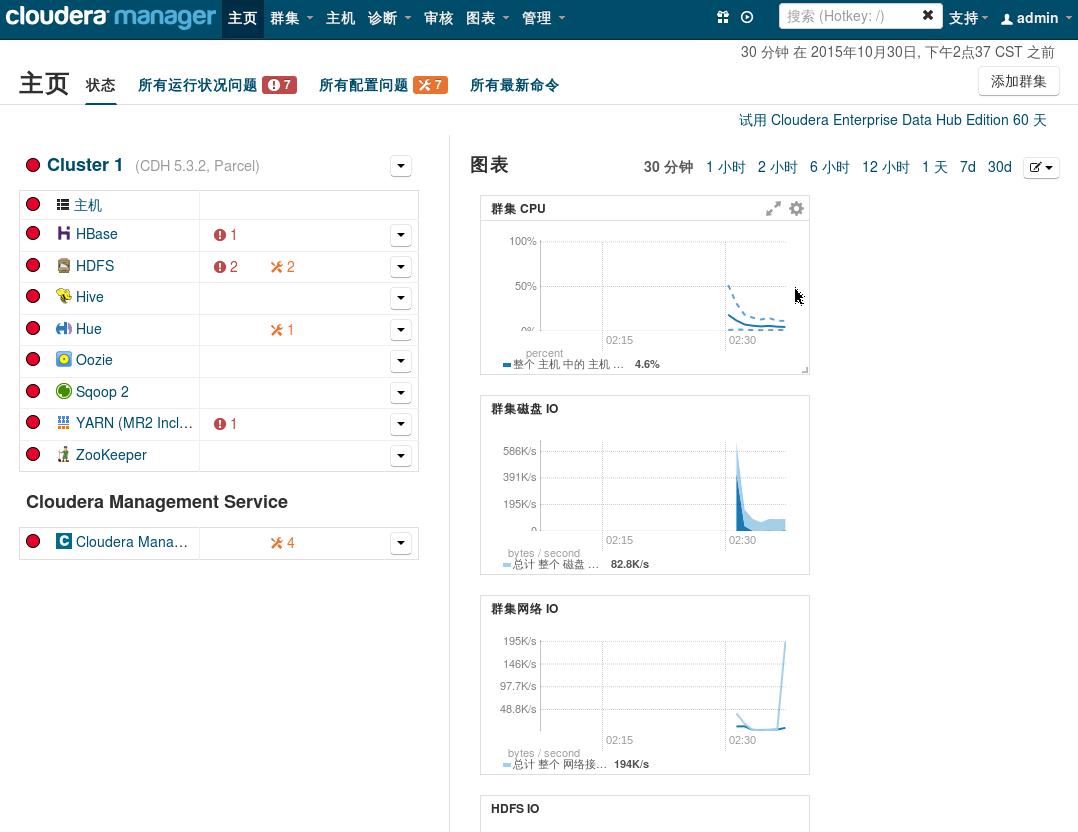
Task: Click HDFS configuration issues wrench indicator
Action: pyautogui.click(x=283, y=267)
